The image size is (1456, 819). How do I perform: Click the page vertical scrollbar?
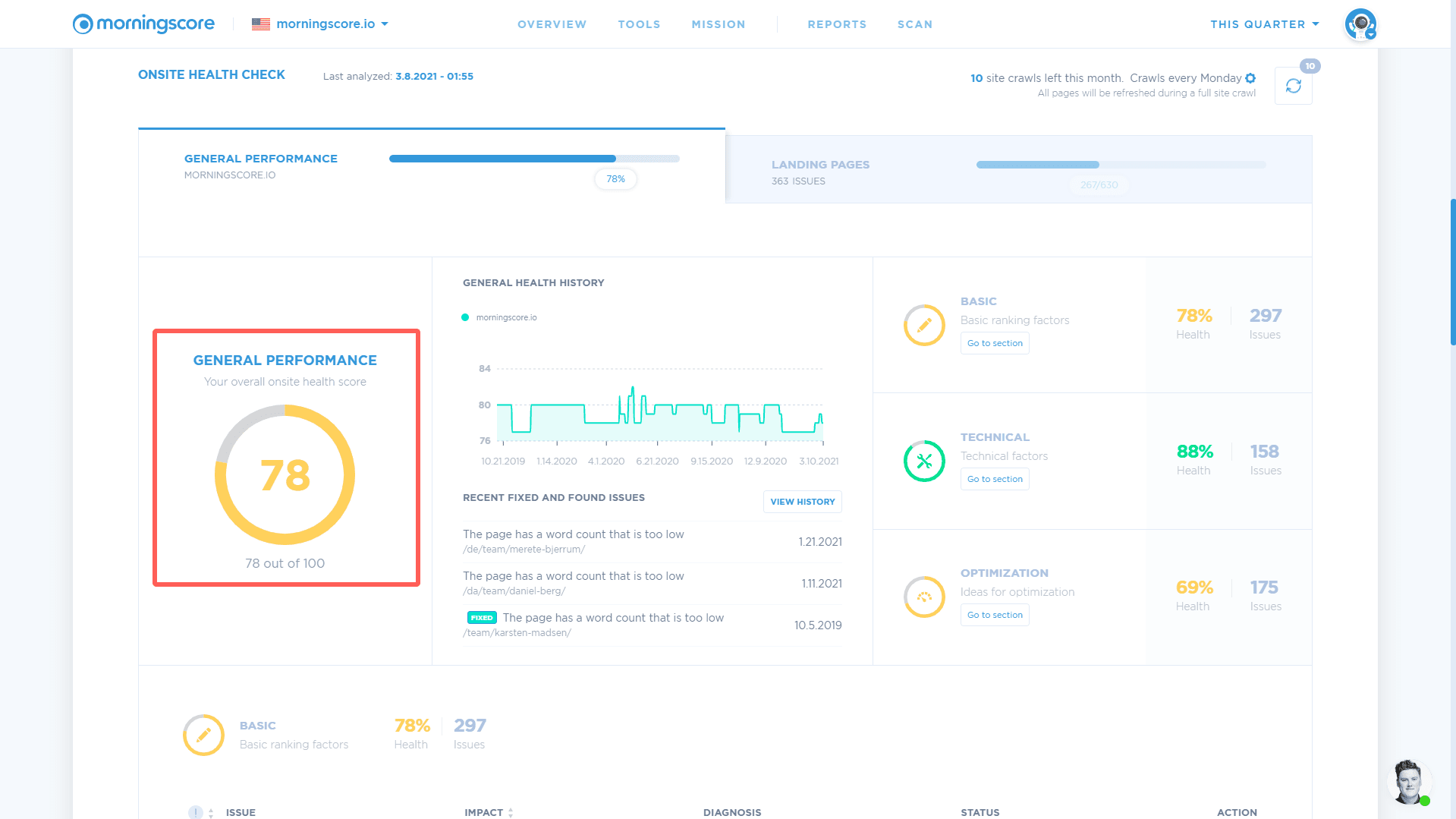pyautogui.click(x=1452, y=272)
